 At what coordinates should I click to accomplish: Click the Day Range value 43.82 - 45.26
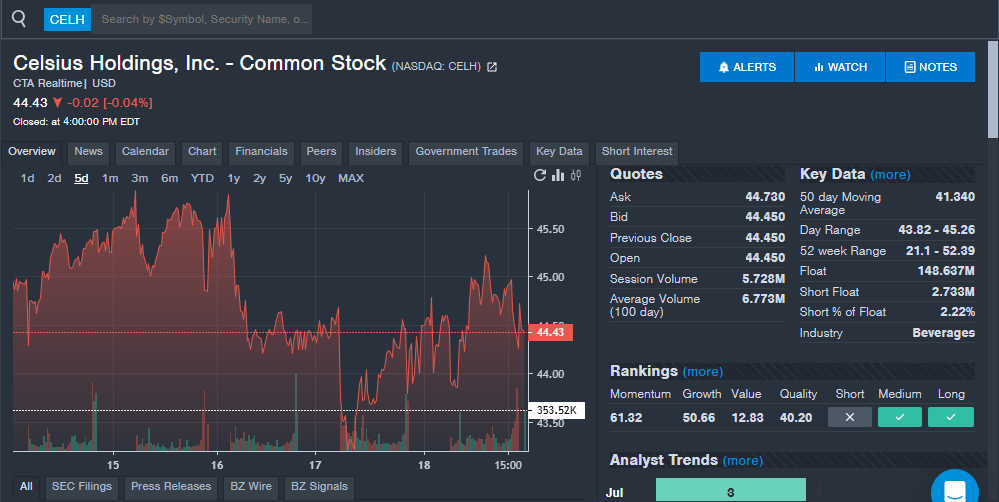pos(937,230)
